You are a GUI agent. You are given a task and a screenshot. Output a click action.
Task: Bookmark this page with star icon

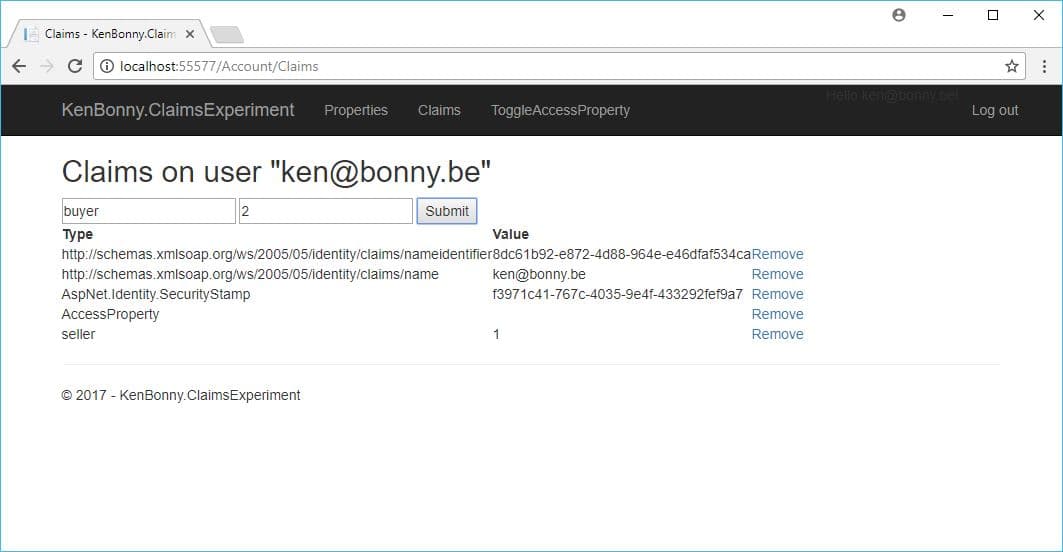[1011, 66]
